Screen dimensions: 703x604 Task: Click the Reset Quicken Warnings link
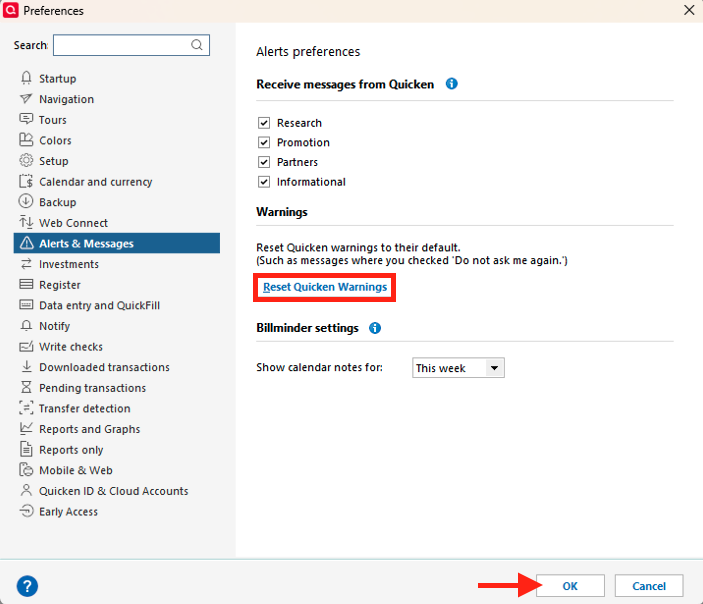(x=325, y=287)
